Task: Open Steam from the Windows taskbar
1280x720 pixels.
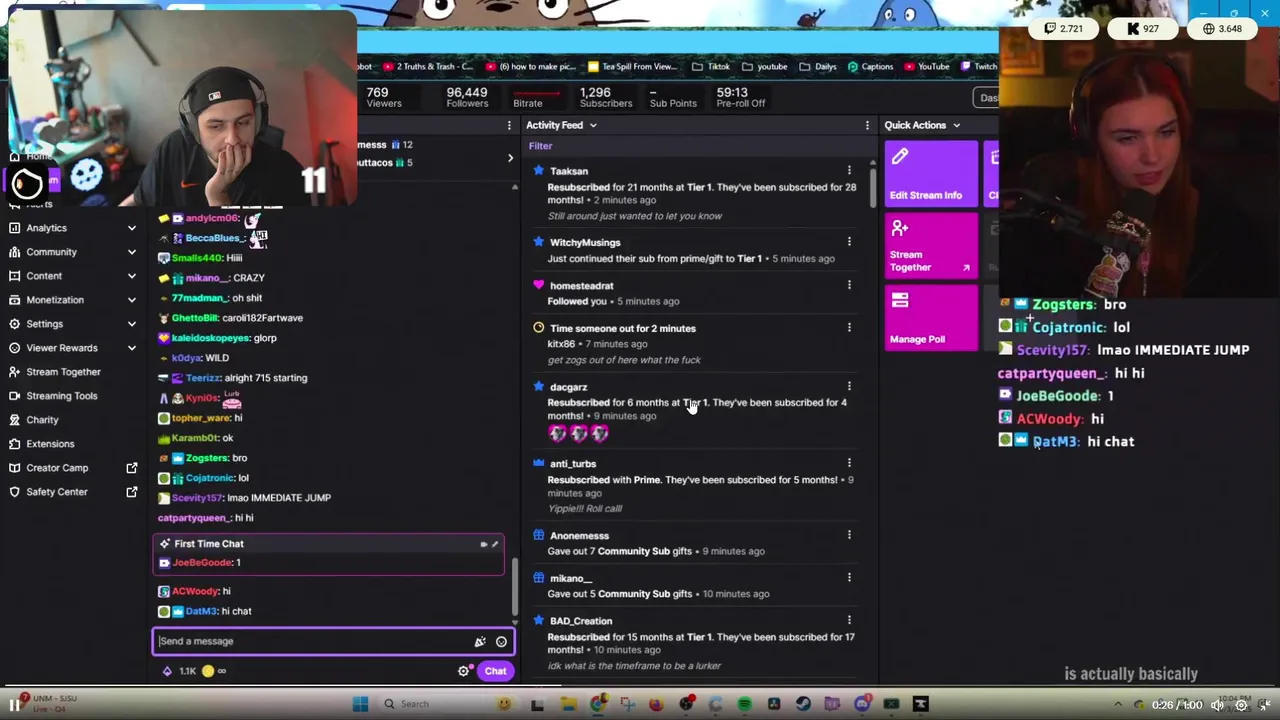Action: click(x=803, y=704)
